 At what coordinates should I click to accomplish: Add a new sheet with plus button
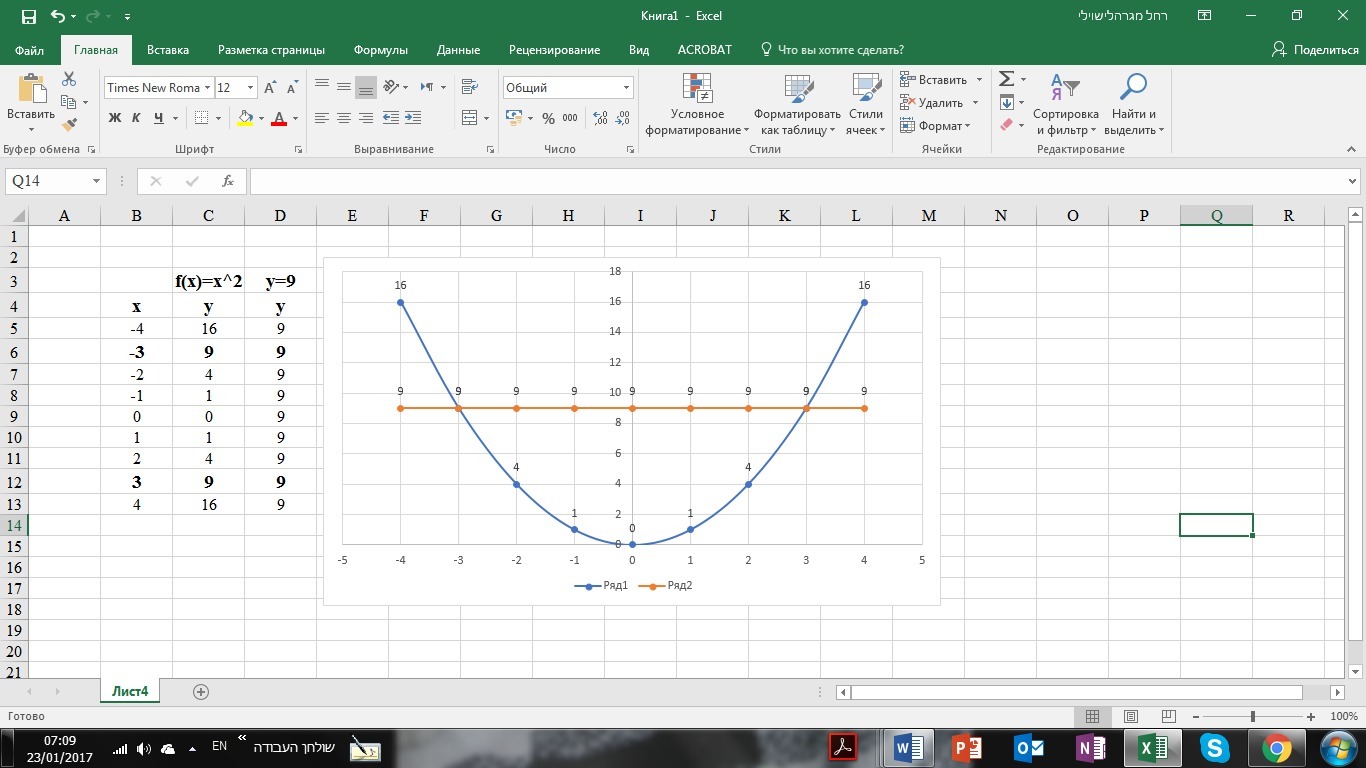(201, 691)
